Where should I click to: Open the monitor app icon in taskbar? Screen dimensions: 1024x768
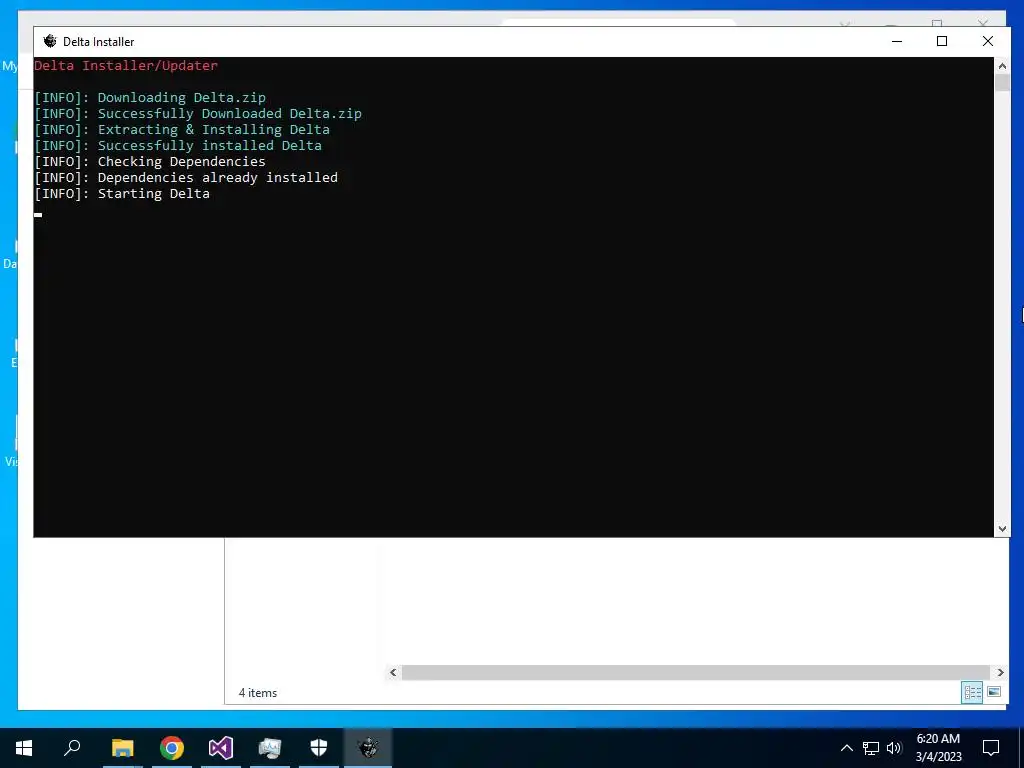(x=270, y=748)
